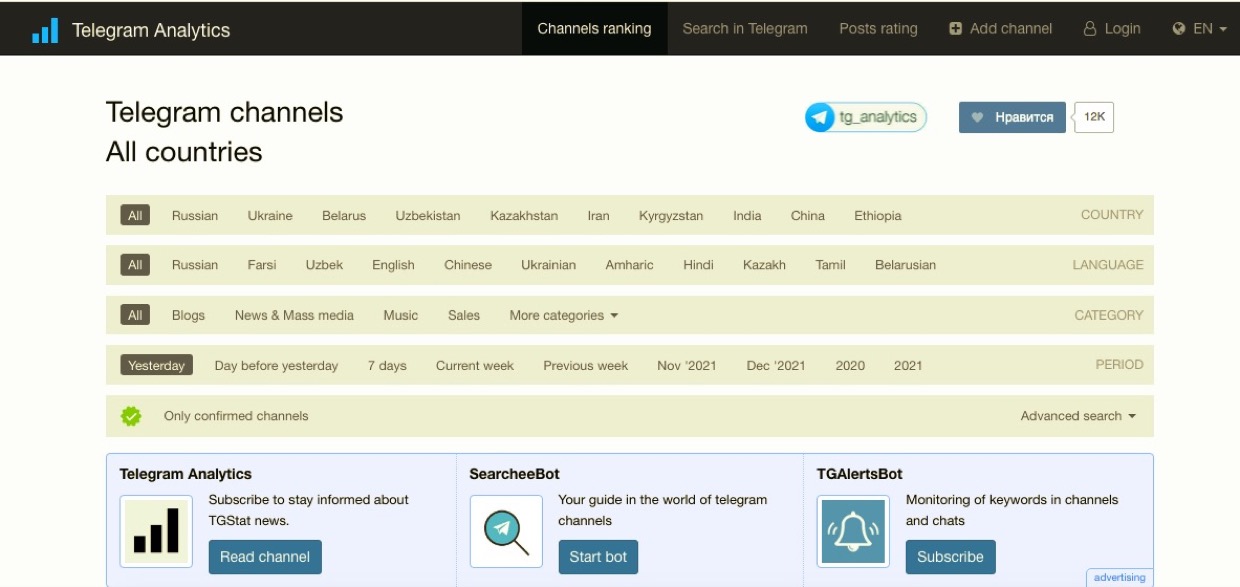Filter by country Uzbekistan
1240x587 pixels.
[428, 215]
